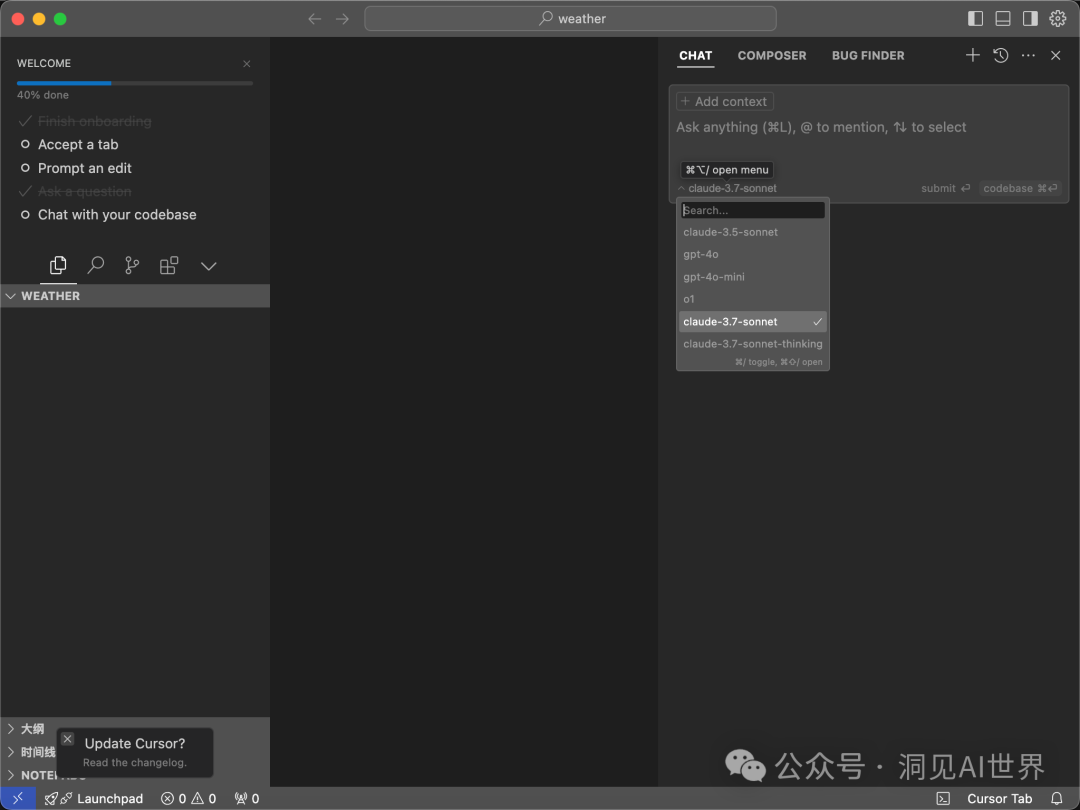Switch to the COMPOSER tab
This screenshot has width=1080, height=810.
772,56
